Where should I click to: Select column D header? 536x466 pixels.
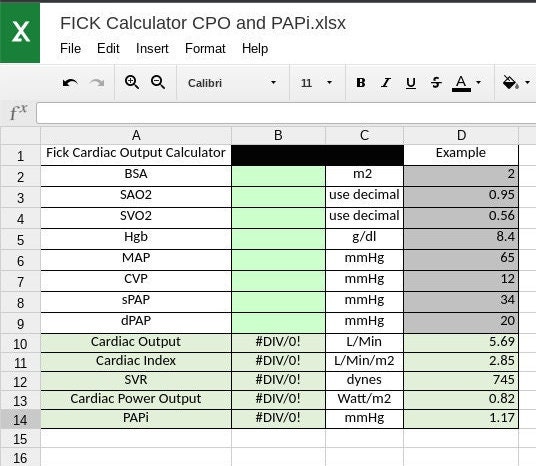tap(461, 135)
